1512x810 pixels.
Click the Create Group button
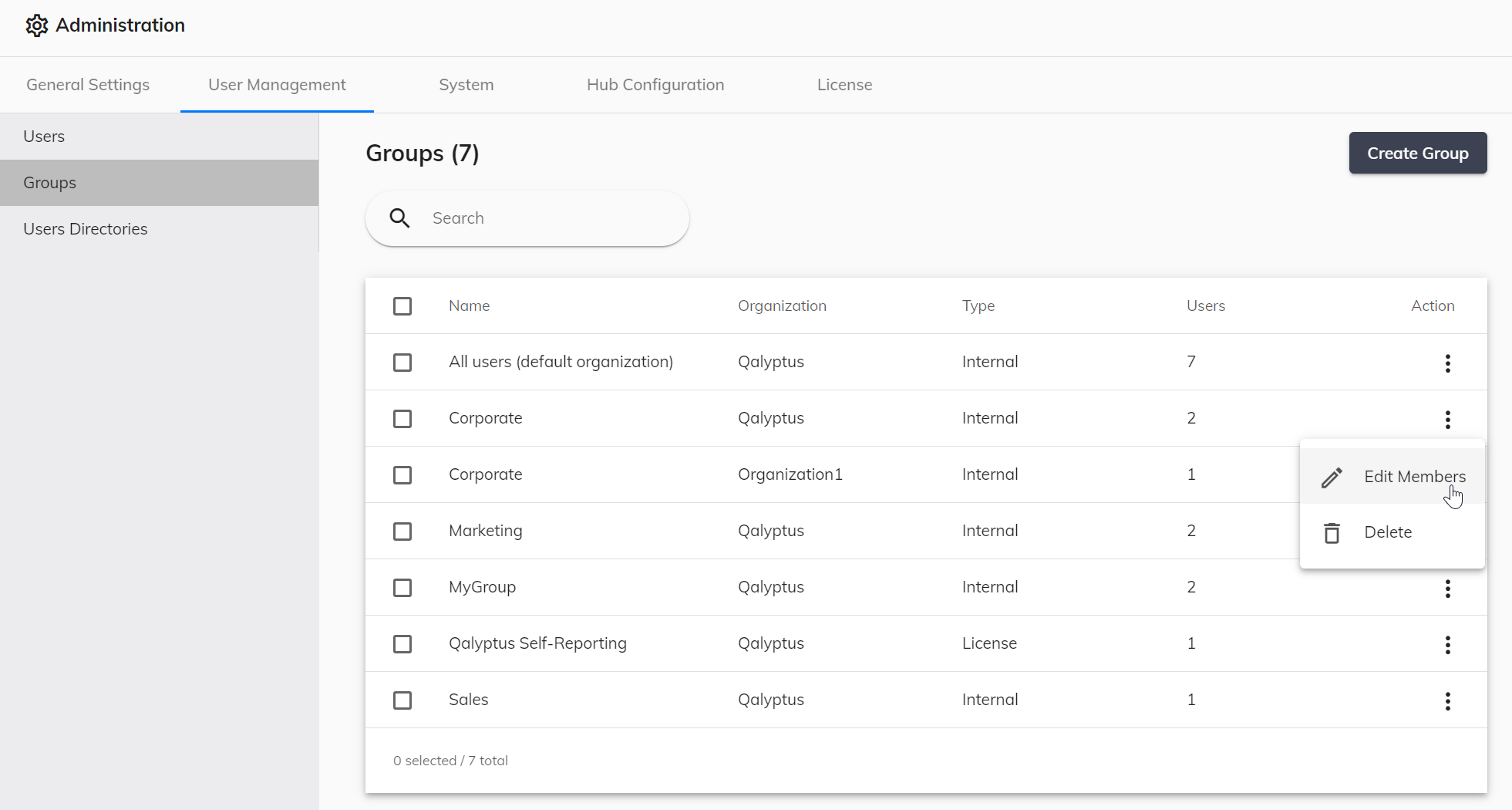1417,153
